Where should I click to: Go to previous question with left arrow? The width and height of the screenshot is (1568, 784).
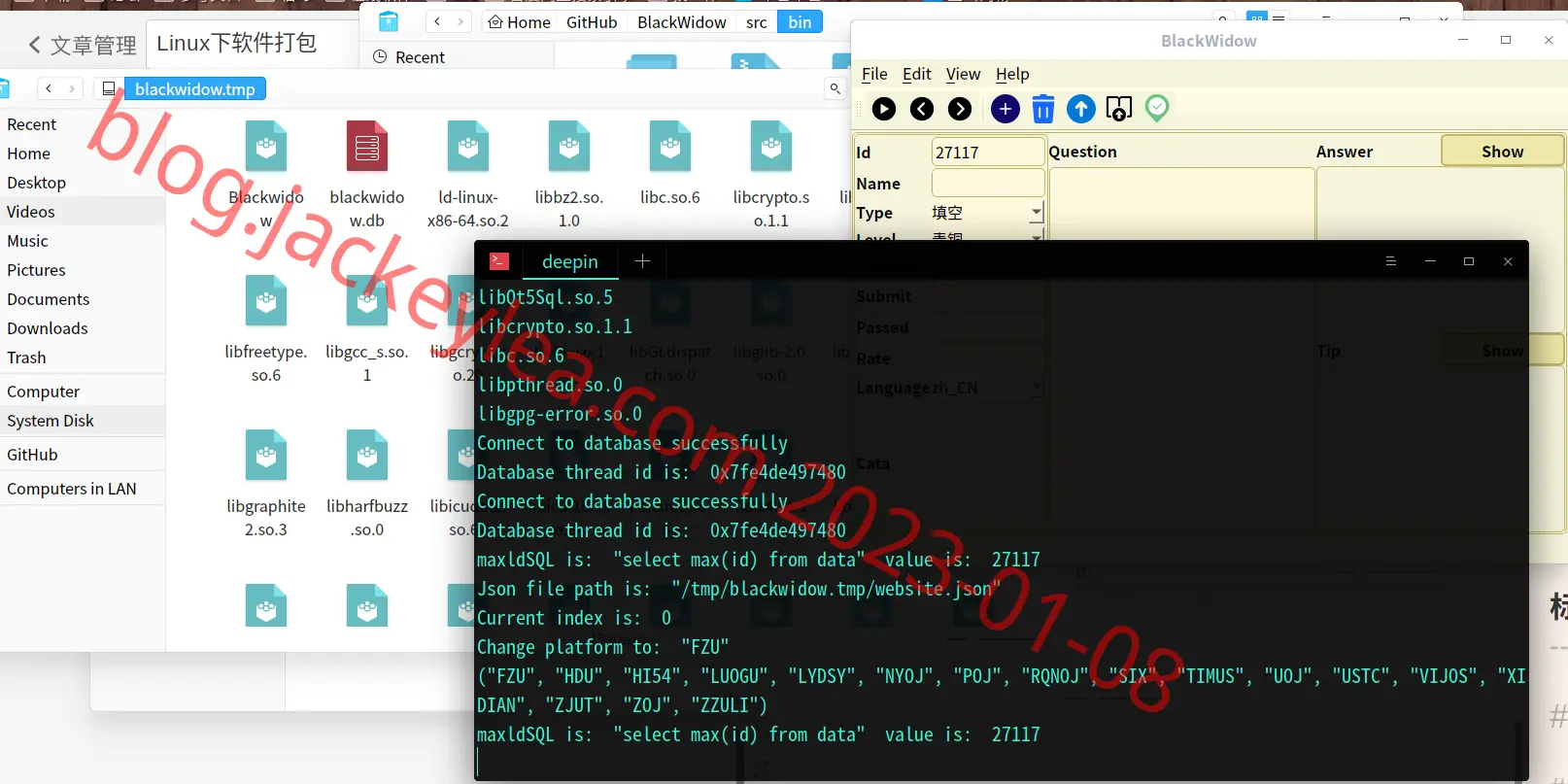(x=922, y=109)
